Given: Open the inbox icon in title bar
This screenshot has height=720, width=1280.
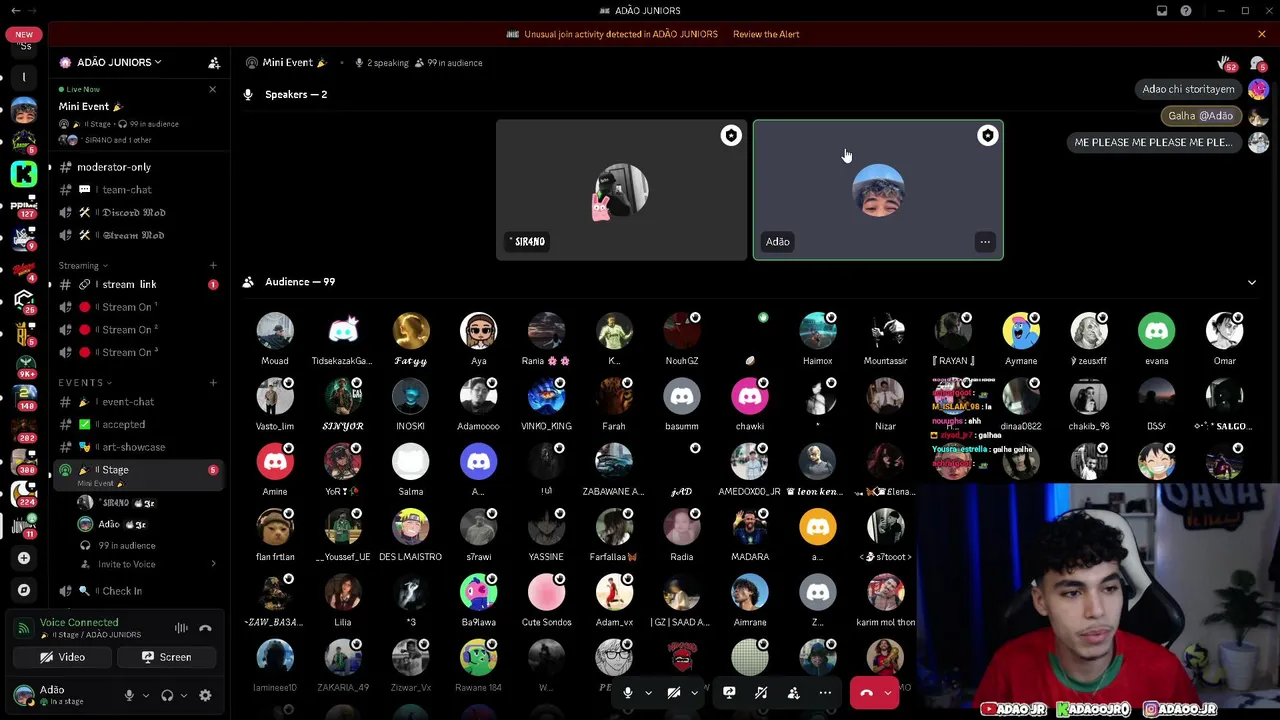Looking at the screenshot, I should [x=1162, y=11].
